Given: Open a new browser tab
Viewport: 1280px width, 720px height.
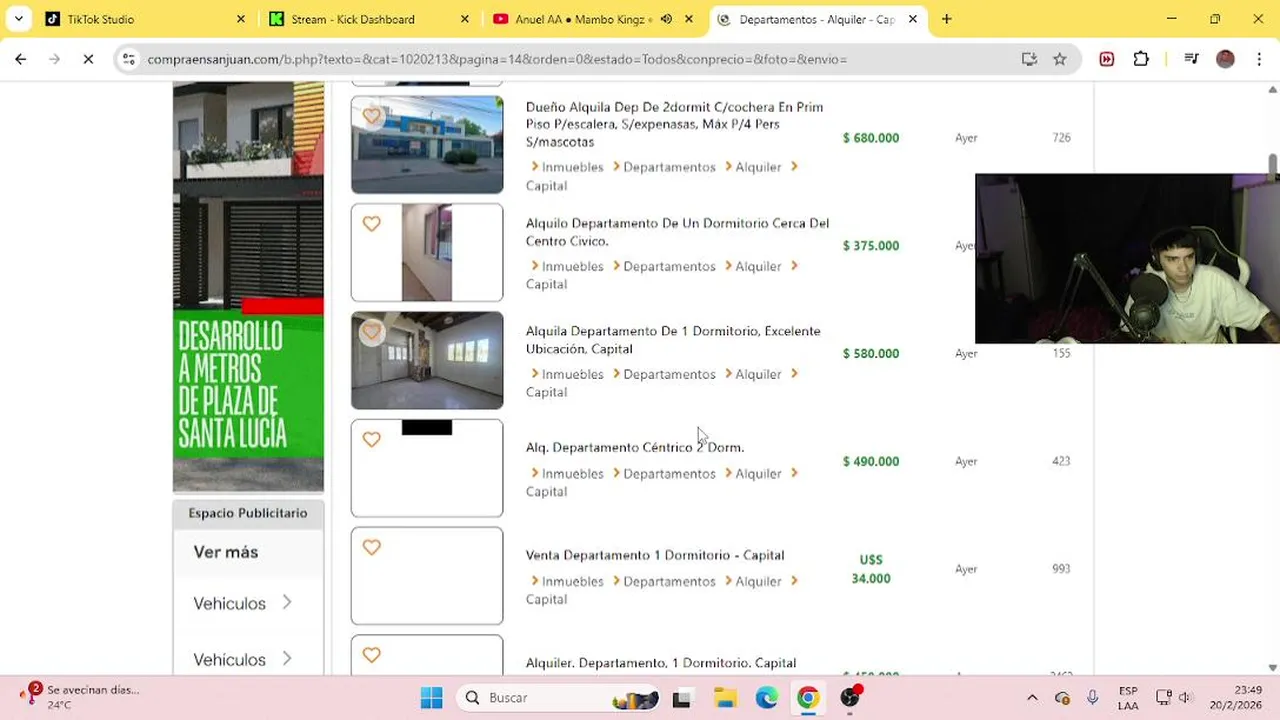Looking at the screenshot, I should [x=946, y=19].
